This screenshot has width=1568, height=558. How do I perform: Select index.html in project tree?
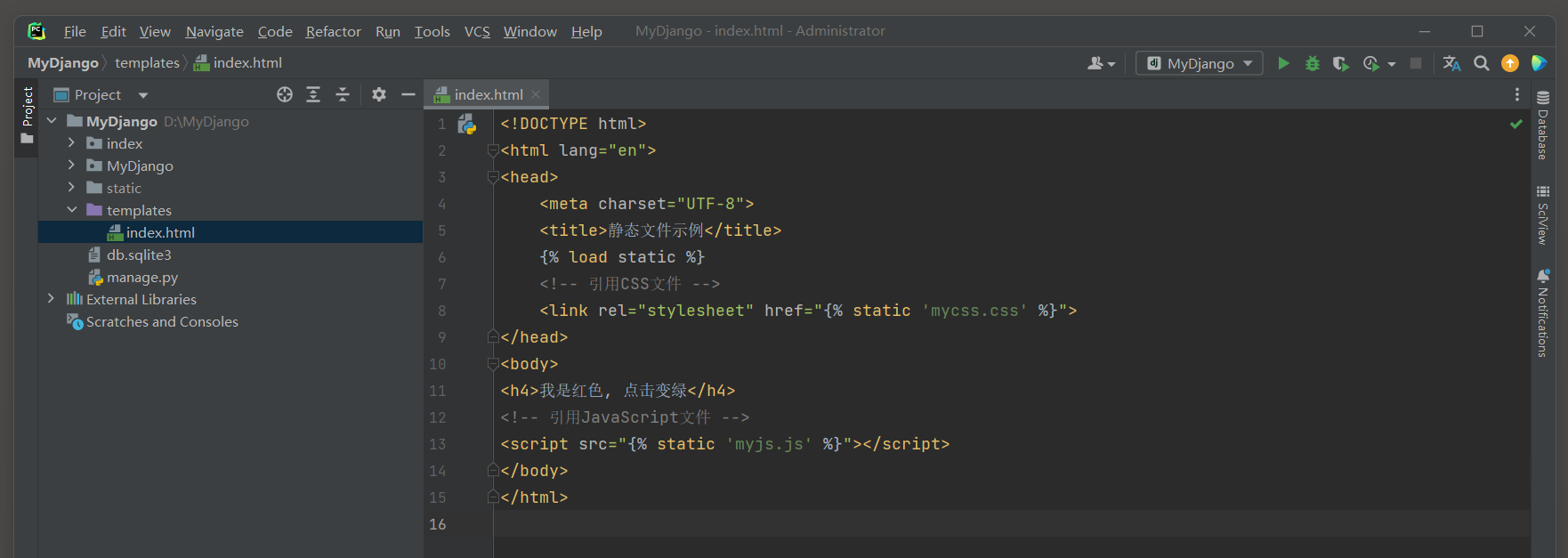[230, 232]
